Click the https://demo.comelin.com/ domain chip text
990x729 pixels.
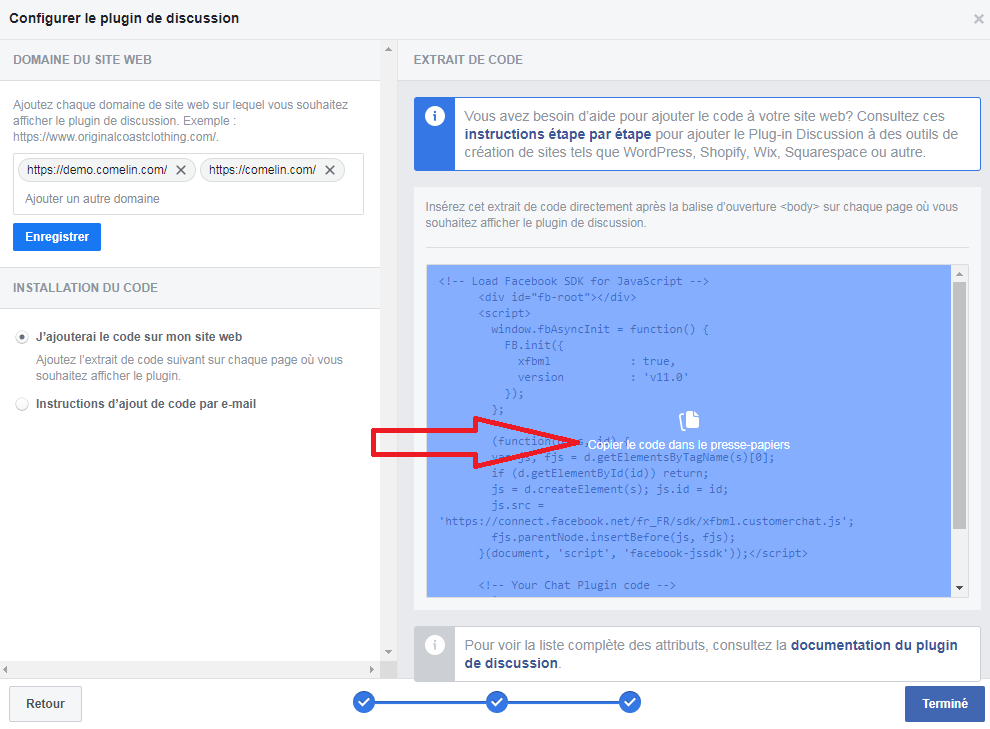(x=97, y=170)
